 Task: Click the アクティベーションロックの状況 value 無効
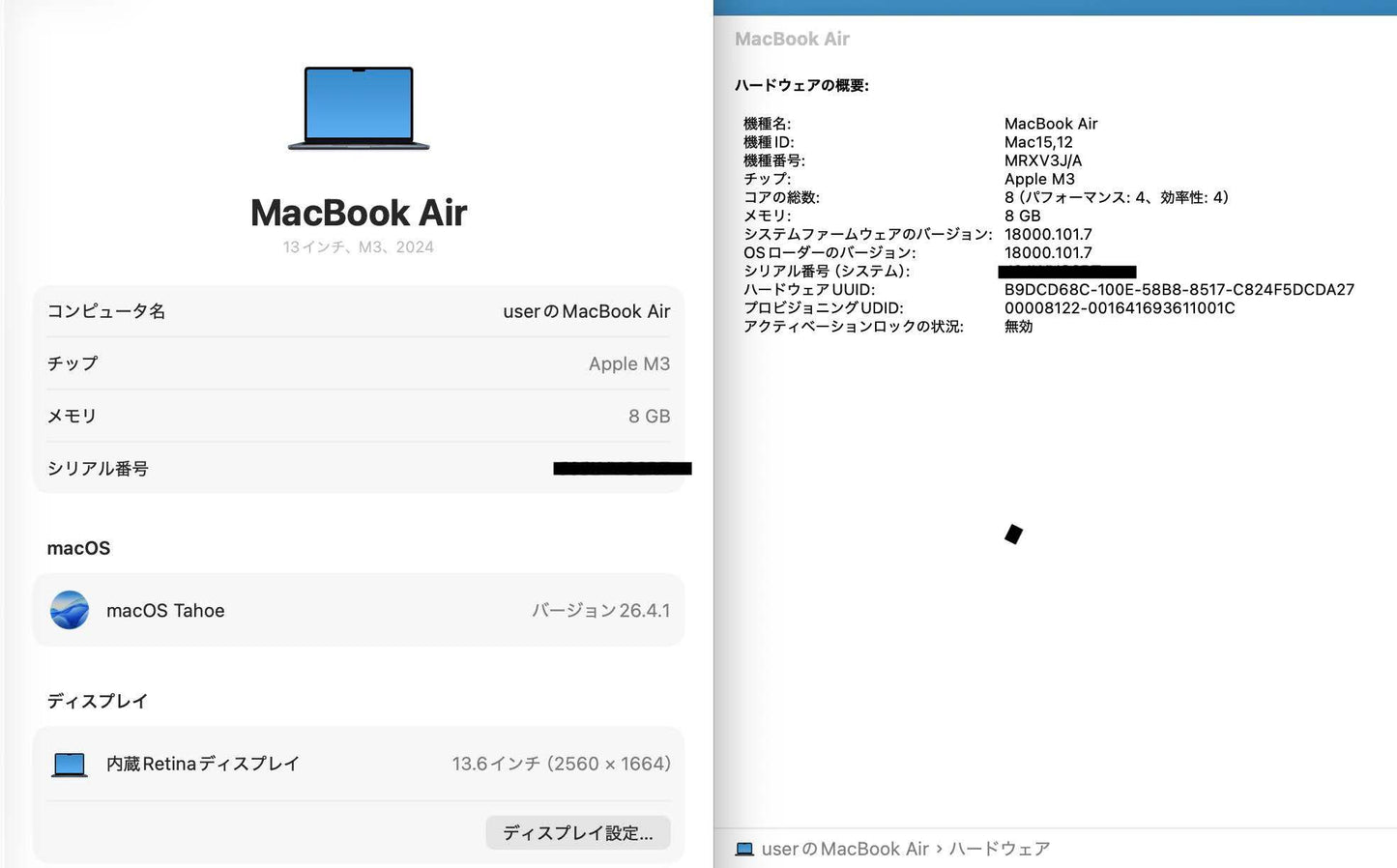(x=1019, y=327)
